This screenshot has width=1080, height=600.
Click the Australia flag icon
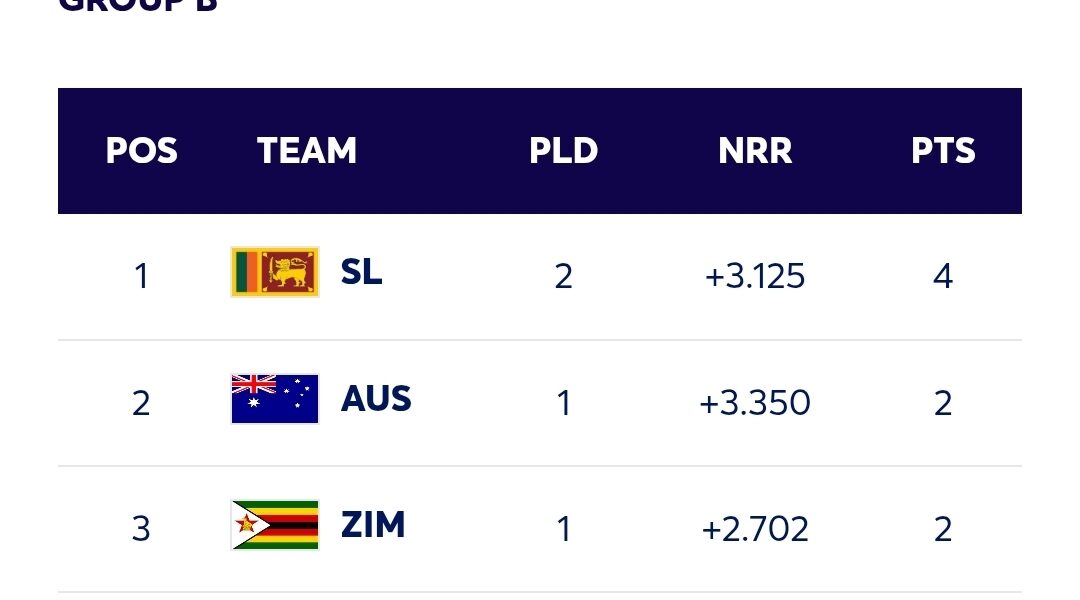click(275, 399)
